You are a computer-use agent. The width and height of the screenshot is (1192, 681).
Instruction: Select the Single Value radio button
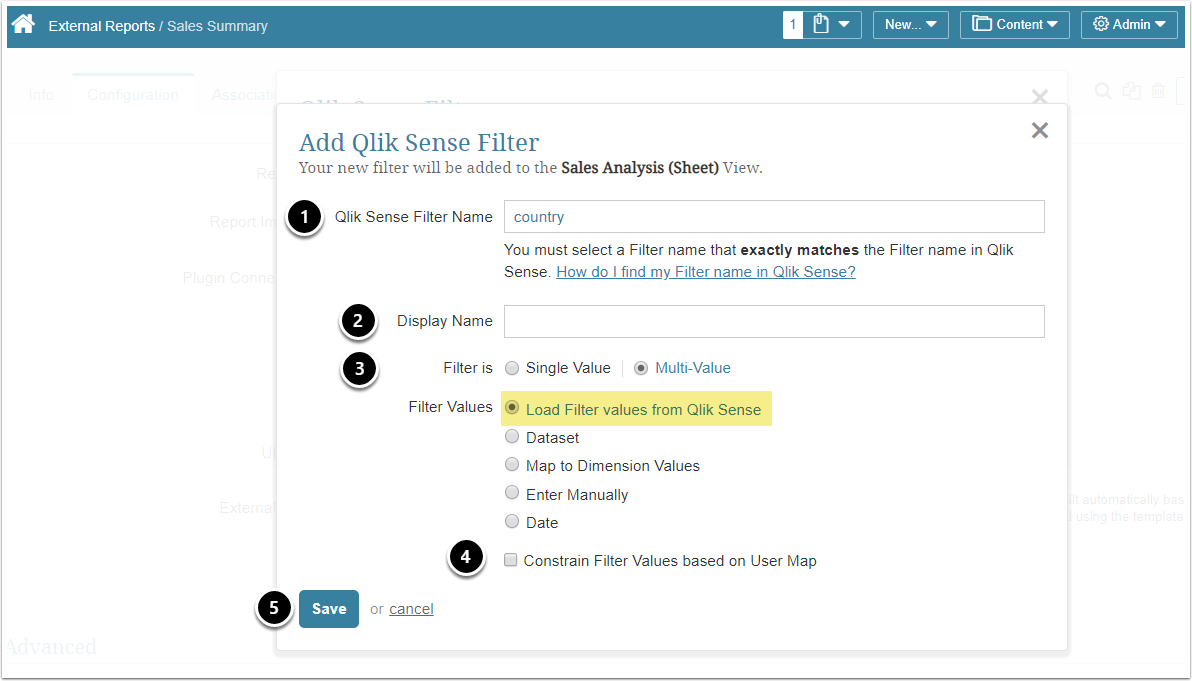click(x=512, y=368)
